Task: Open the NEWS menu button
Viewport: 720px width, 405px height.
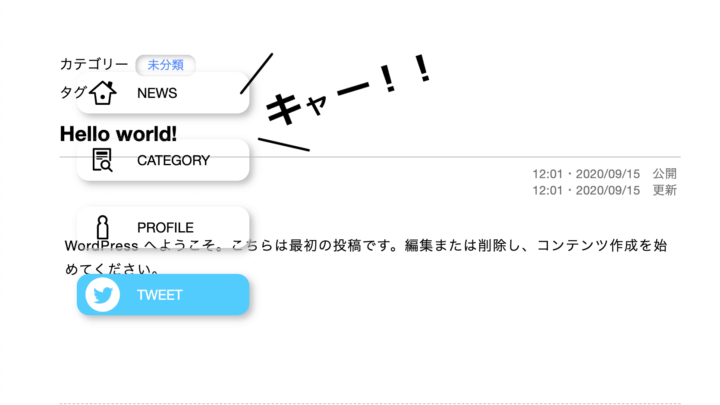Action: click(163, 93)
